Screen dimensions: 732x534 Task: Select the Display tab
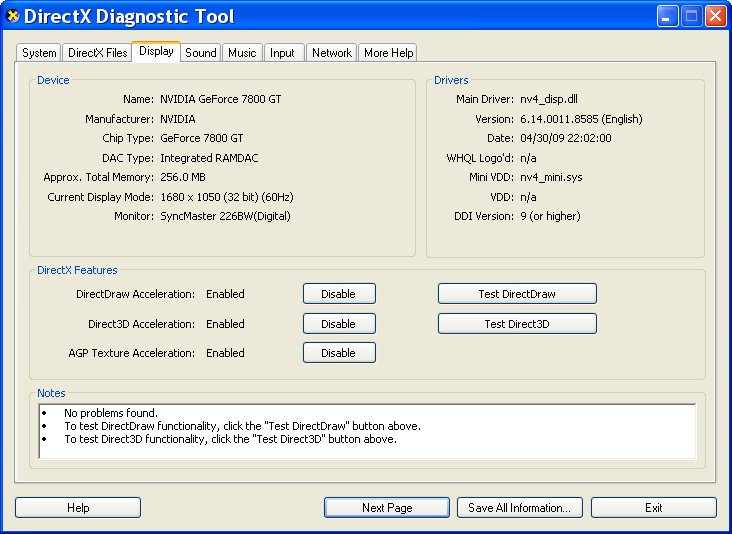(x=156, y=51)
